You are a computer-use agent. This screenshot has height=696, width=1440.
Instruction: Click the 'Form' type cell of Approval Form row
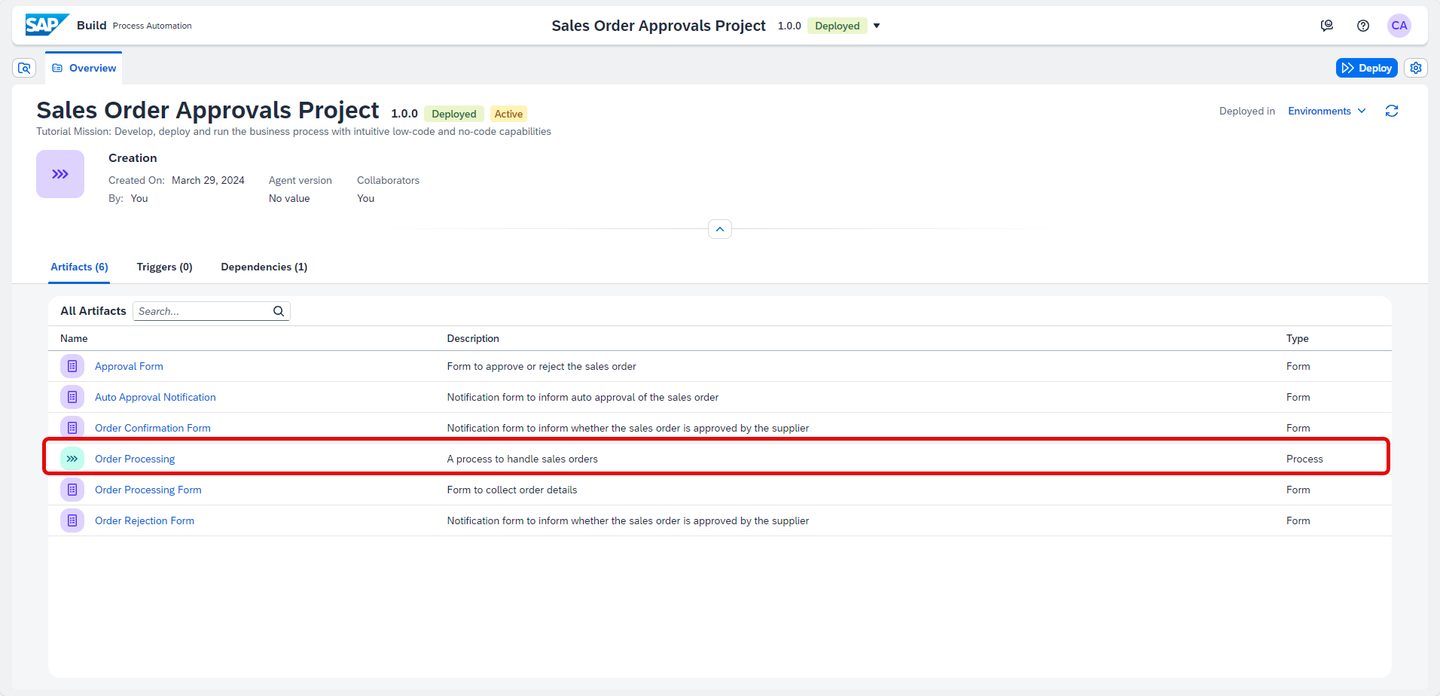tap(1298, 366)
